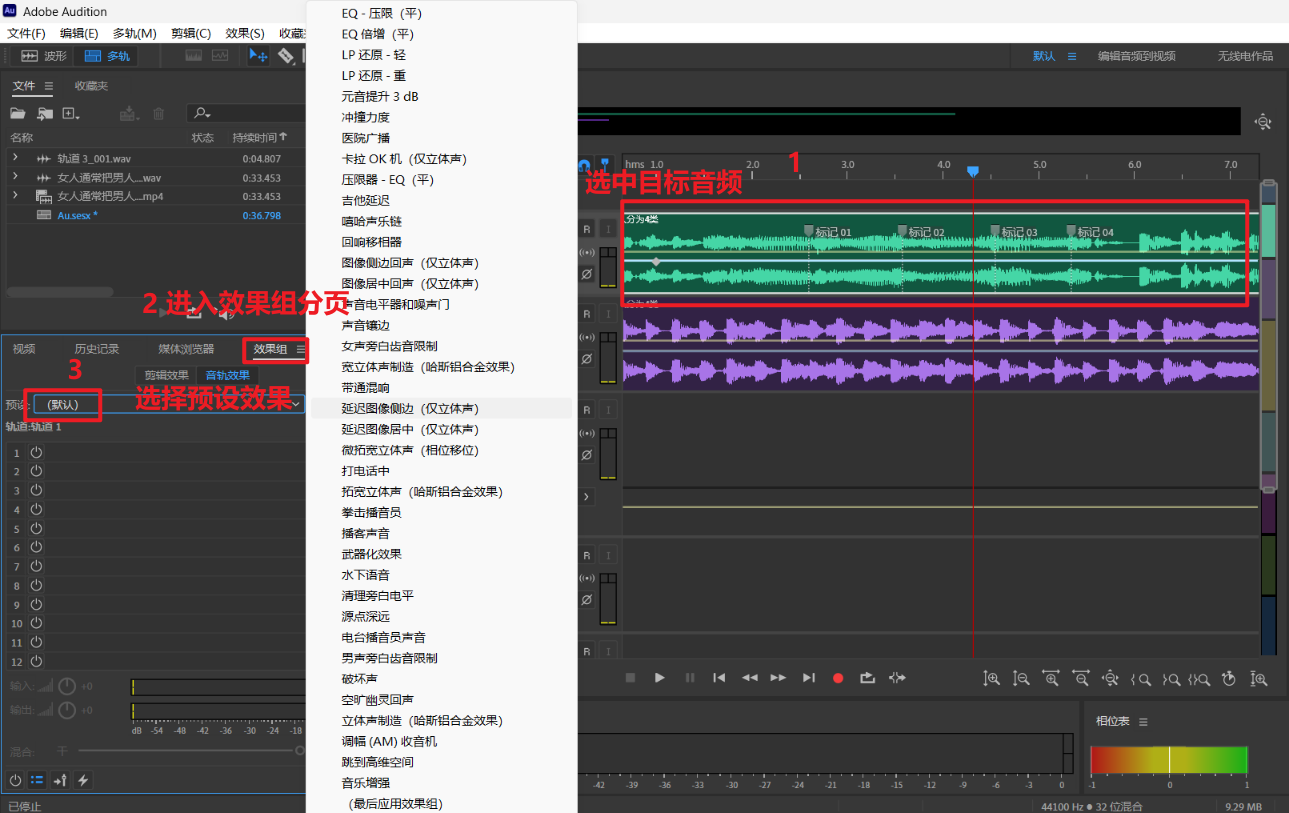Click the skip selection icon
The image size is (1289, 813).
click(x=897, y=678)
